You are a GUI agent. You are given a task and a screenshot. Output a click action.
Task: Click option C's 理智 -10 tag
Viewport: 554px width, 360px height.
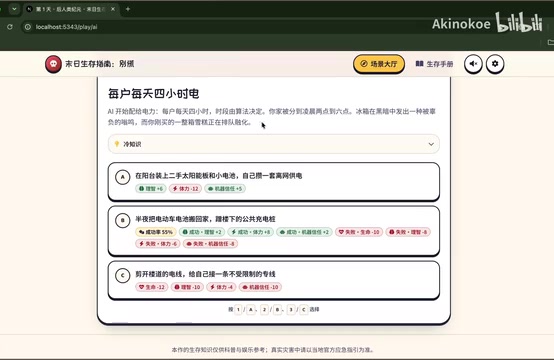(187, 287)
